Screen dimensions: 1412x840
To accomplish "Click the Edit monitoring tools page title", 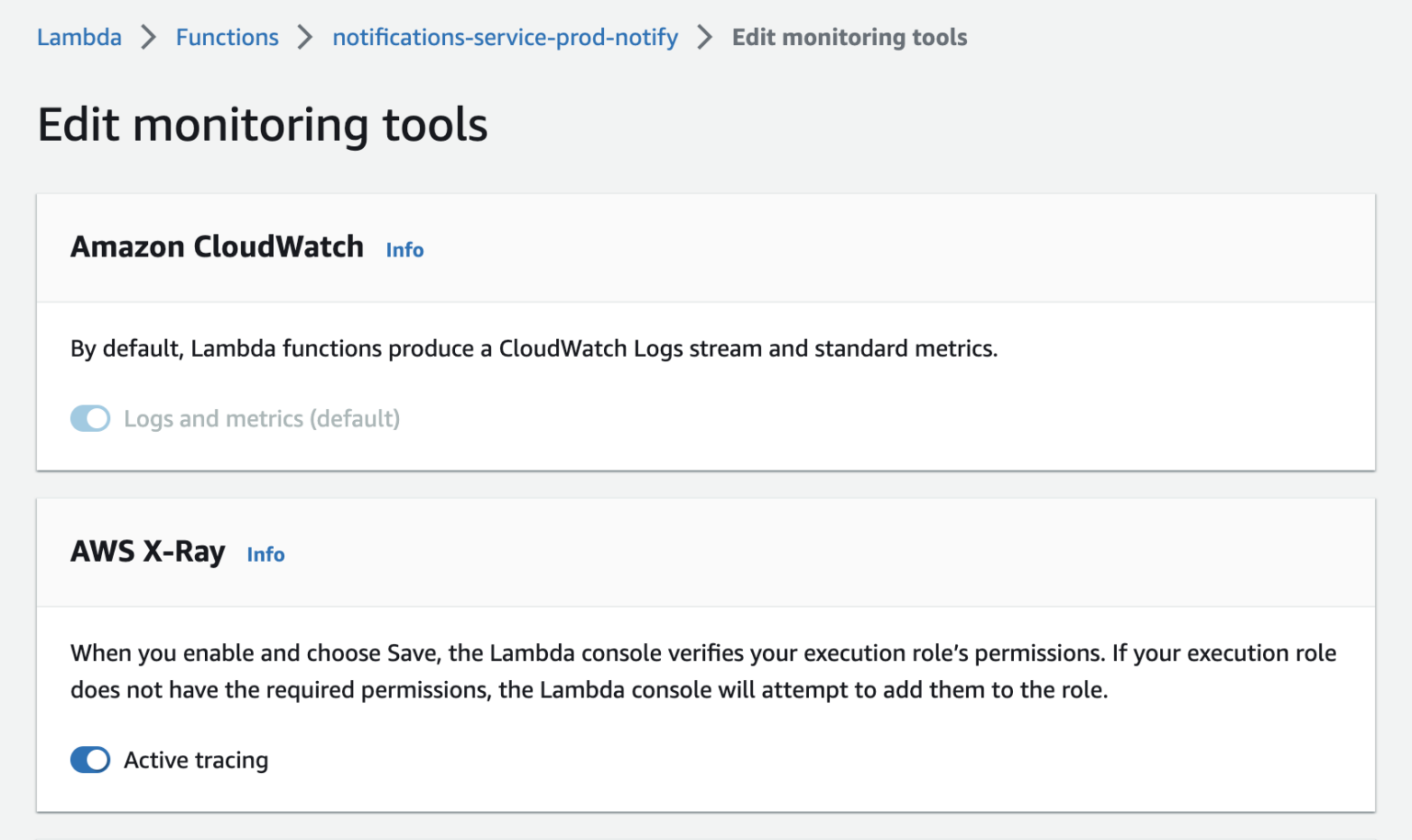I will point(263,124).
